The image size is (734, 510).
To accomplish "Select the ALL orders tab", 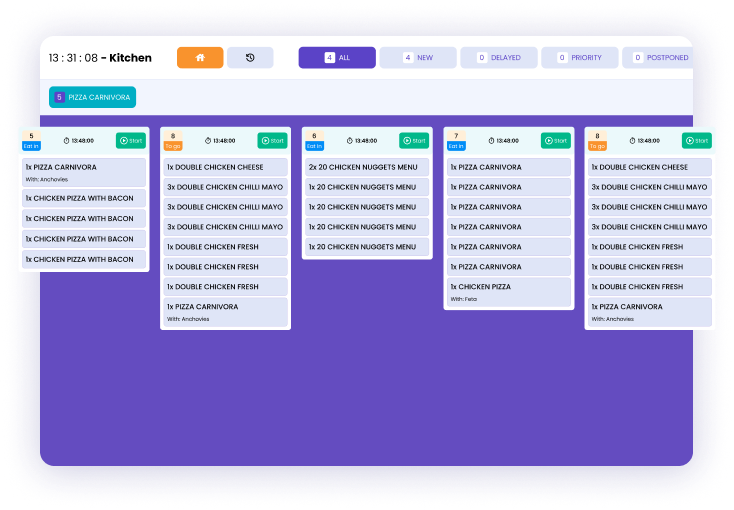I will (337, 58).
